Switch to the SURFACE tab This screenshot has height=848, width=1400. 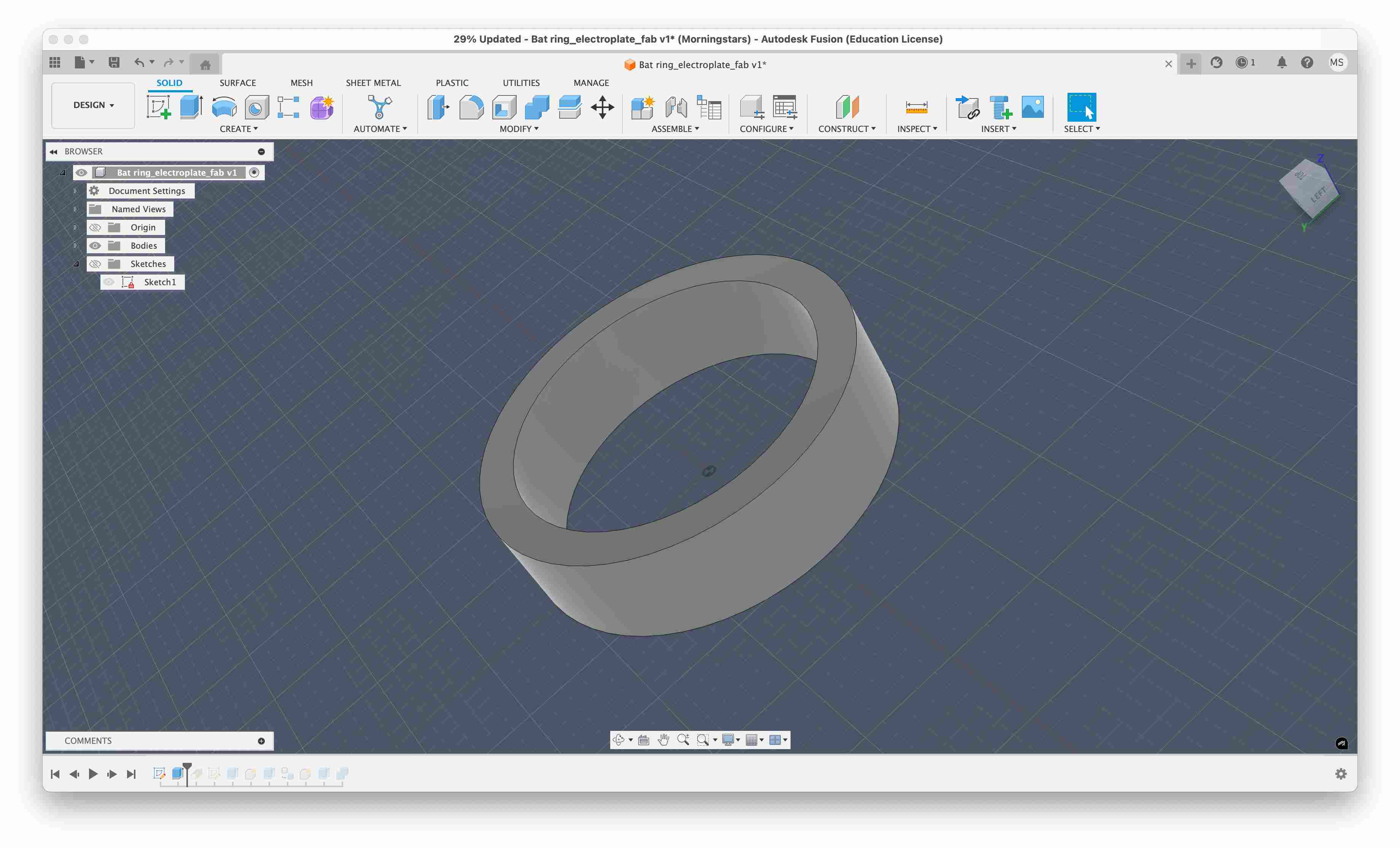click(x=237, y=83)
